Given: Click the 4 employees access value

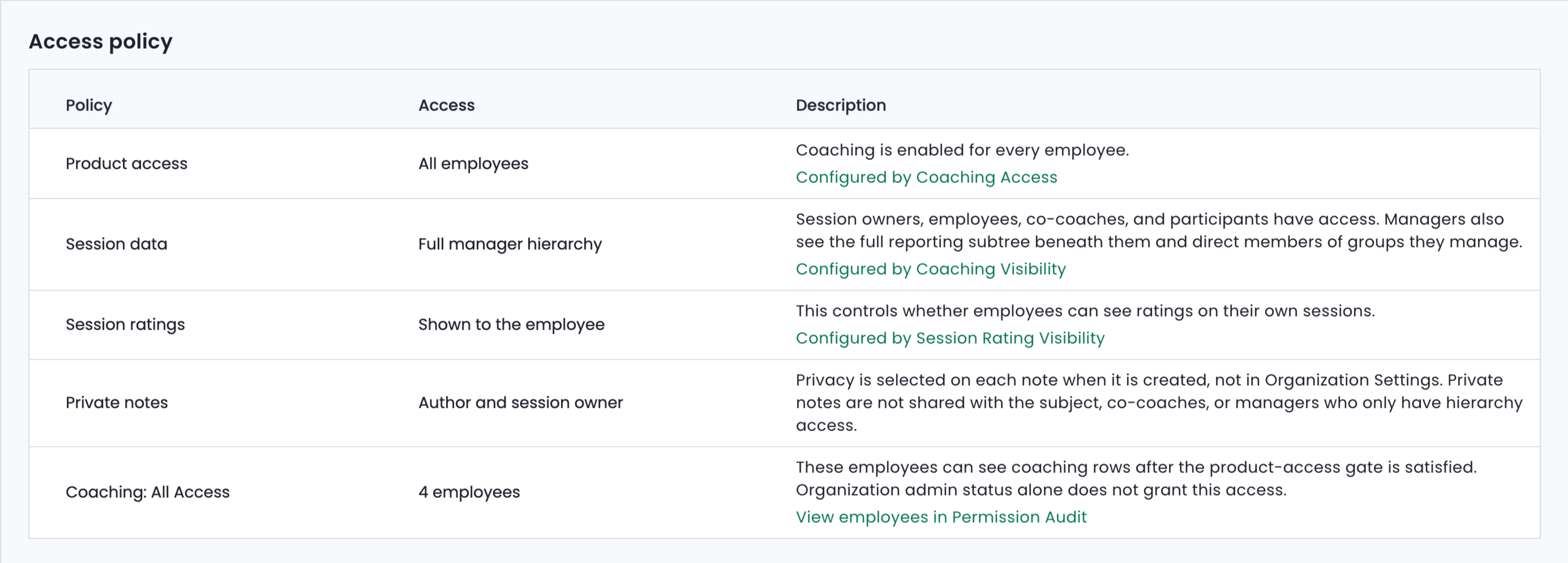Looking at the screenshot, I should point(469,492).
